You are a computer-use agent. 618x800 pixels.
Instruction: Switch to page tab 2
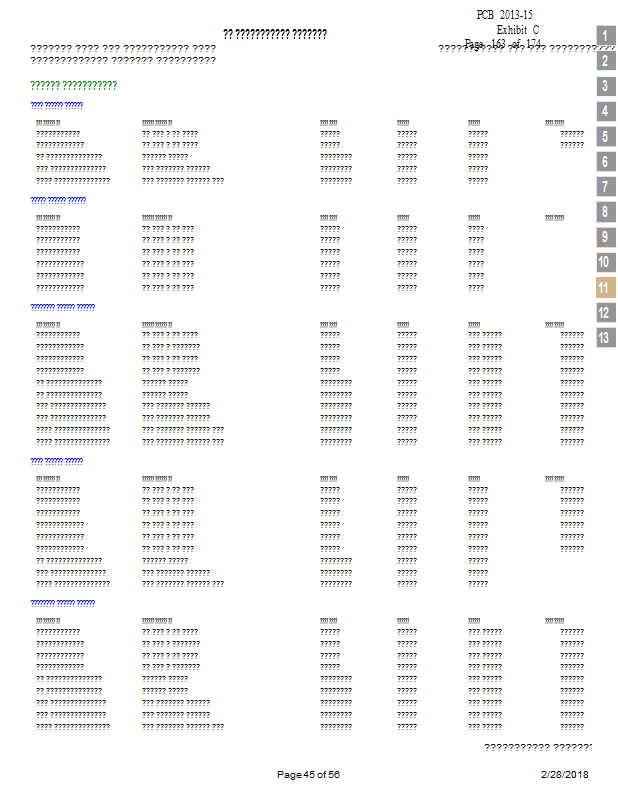pyautogui.click(x=605, y=61)
